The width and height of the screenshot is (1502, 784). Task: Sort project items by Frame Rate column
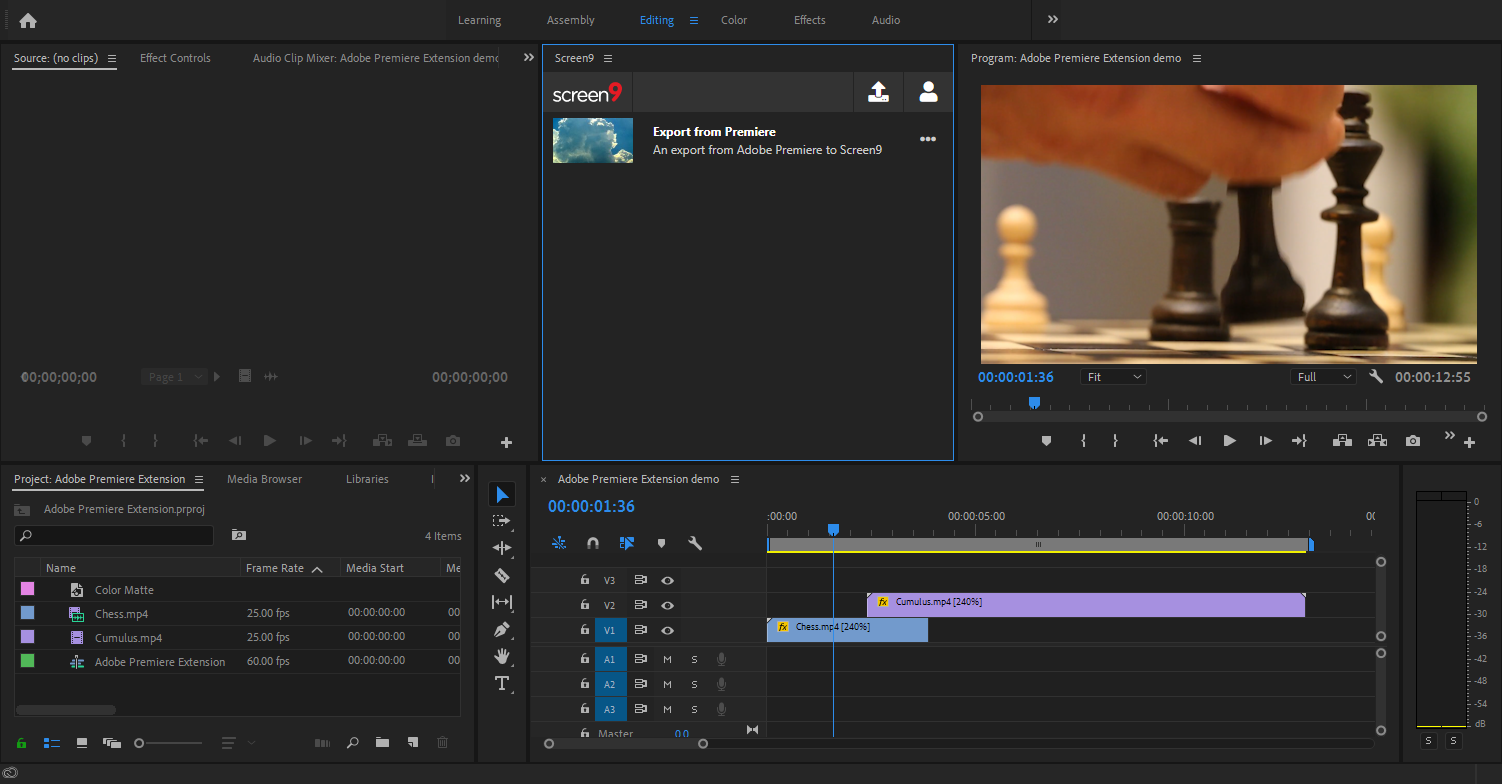point(275,568)
